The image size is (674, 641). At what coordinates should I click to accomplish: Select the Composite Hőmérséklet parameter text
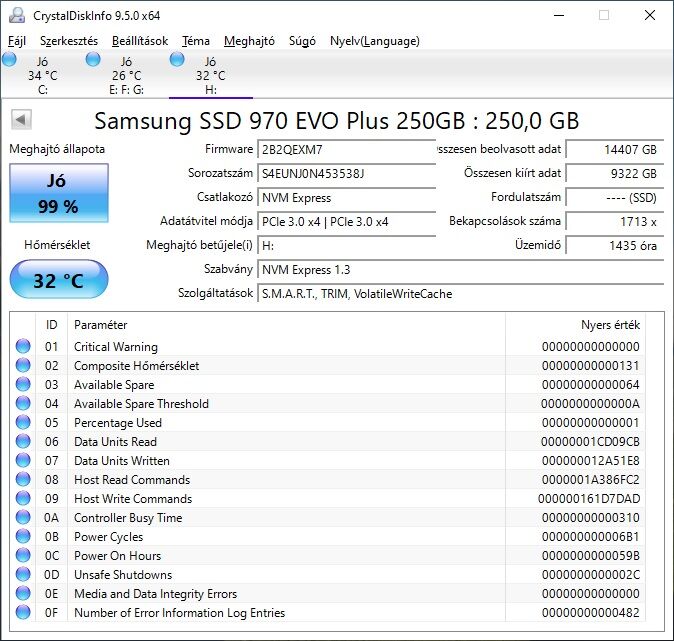[136, 365]
